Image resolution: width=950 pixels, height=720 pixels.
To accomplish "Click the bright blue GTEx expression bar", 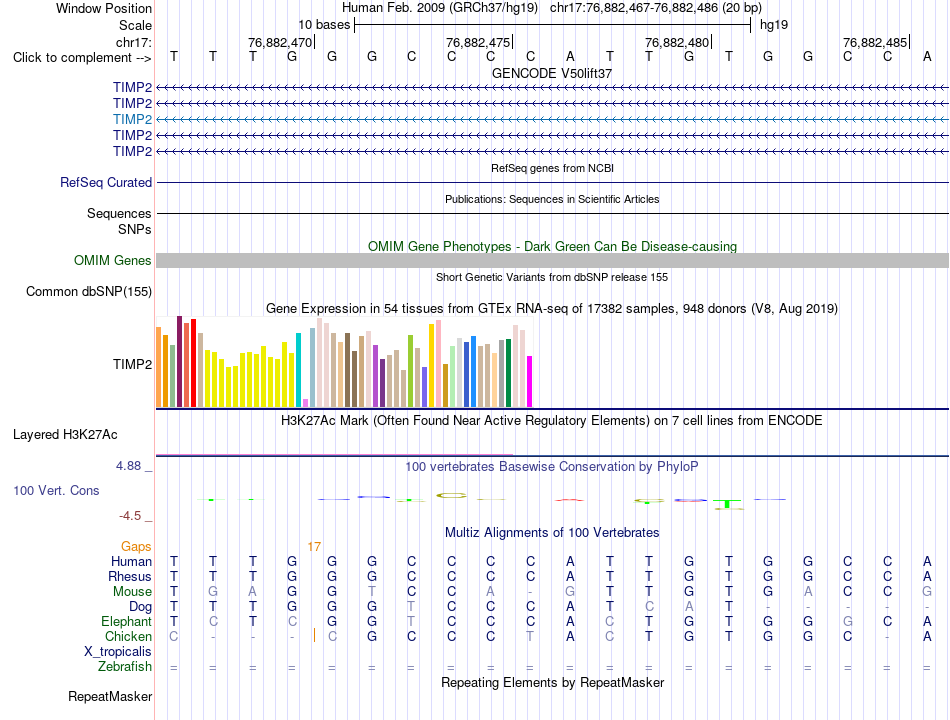I will [x=473, y=371].
